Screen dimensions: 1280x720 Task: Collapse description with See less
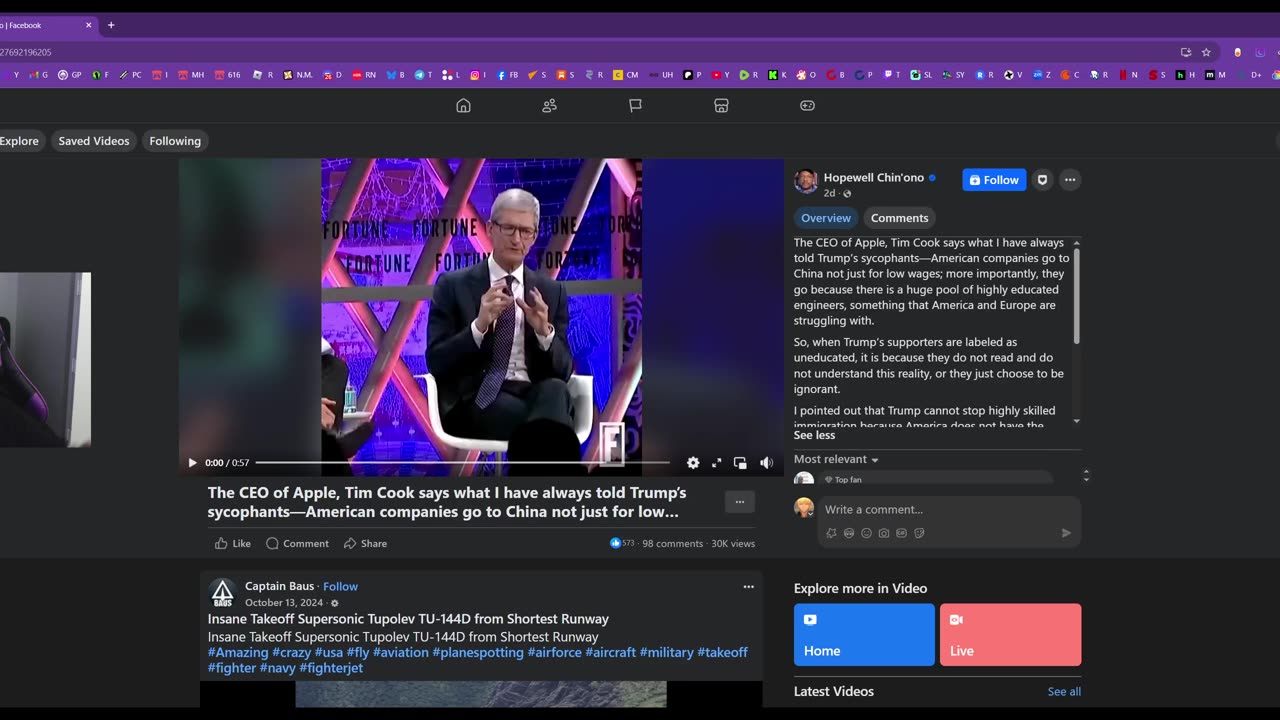point(814,435)
